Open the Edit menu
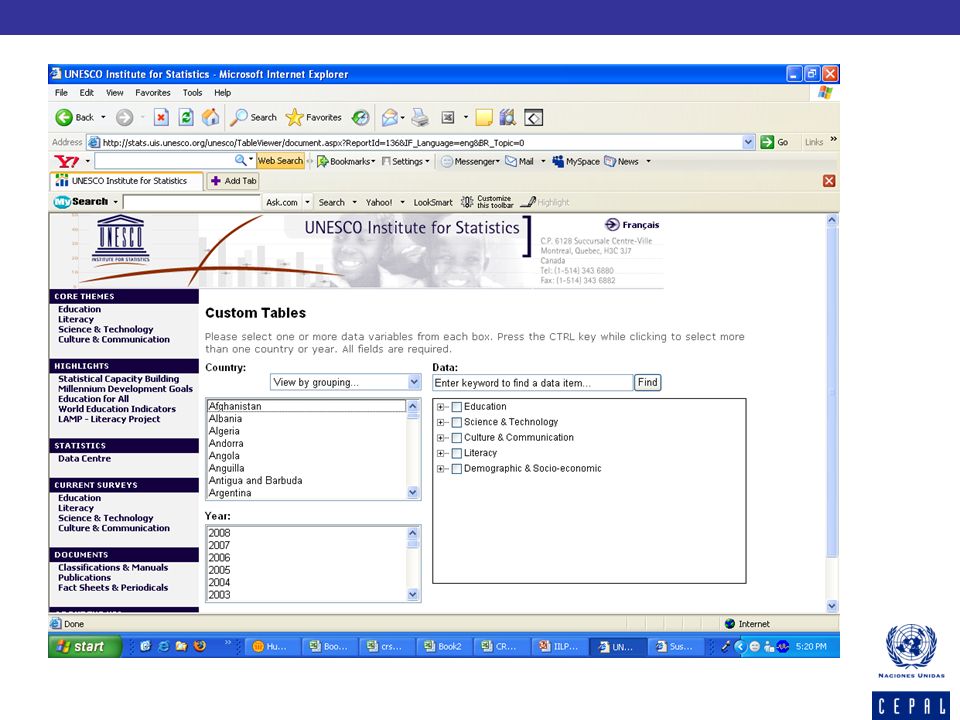 (86, 92)
